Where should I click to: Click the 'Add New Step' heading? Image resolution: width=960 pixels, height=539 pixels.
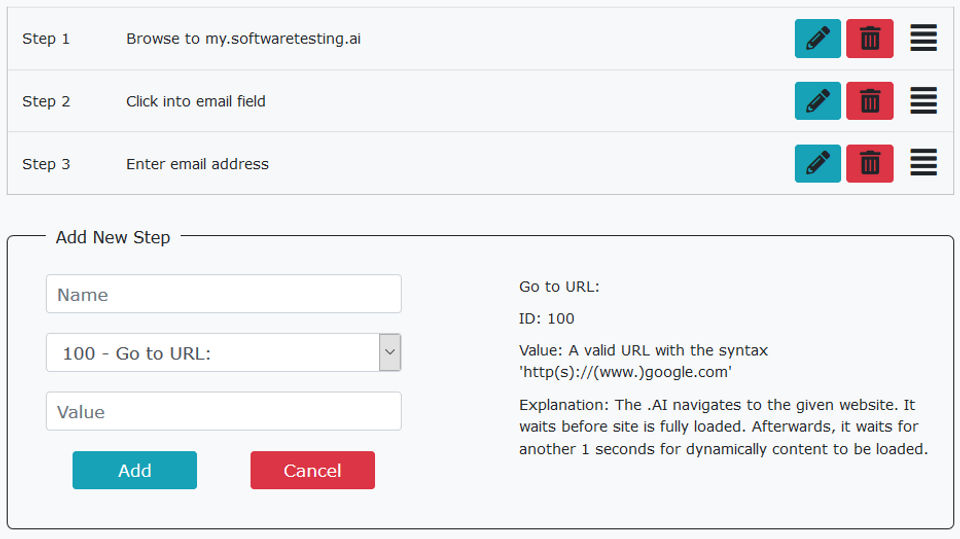coord(113,237)
